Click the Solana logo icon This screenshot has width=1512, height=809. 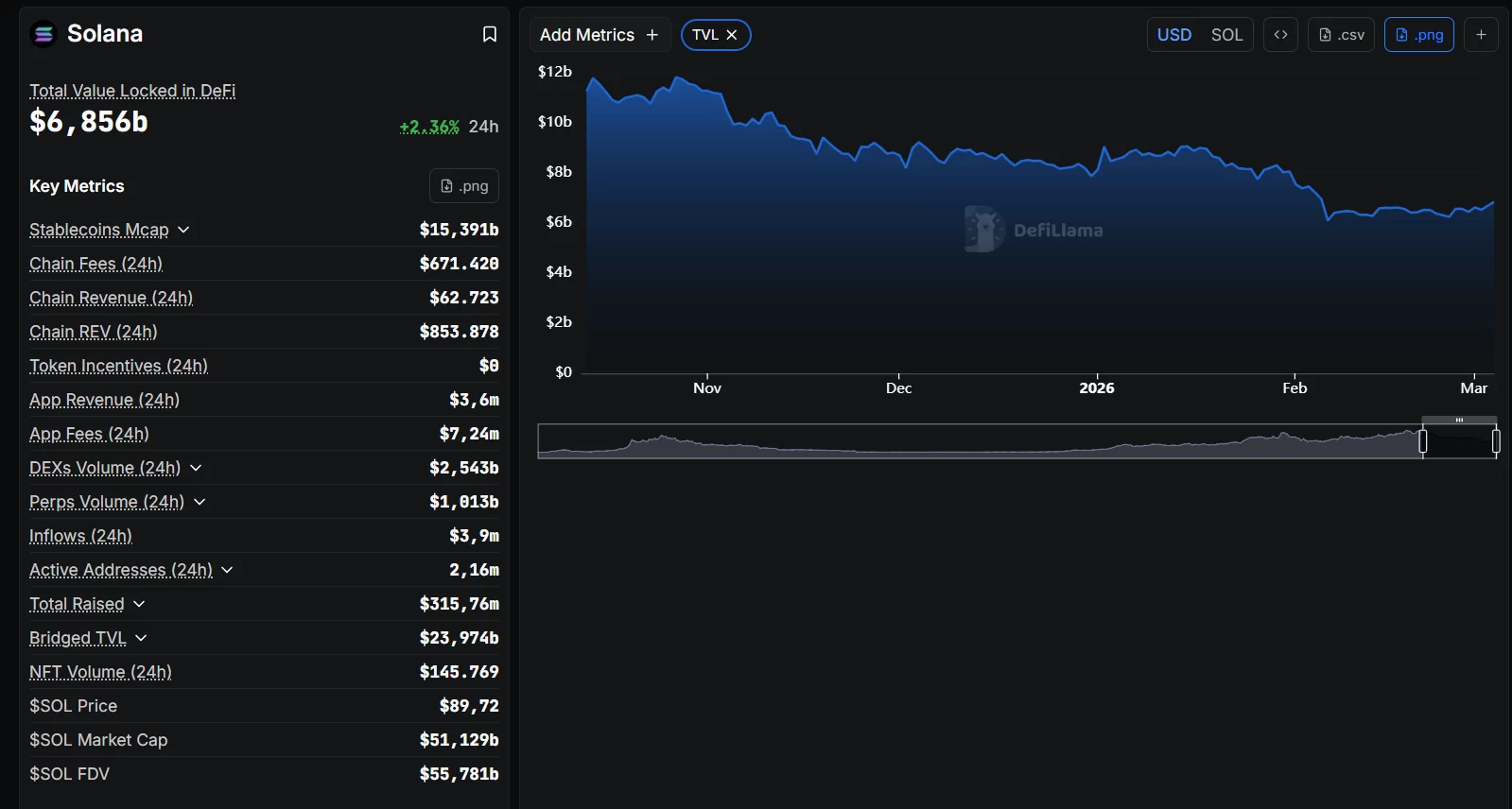pos(43,34)
